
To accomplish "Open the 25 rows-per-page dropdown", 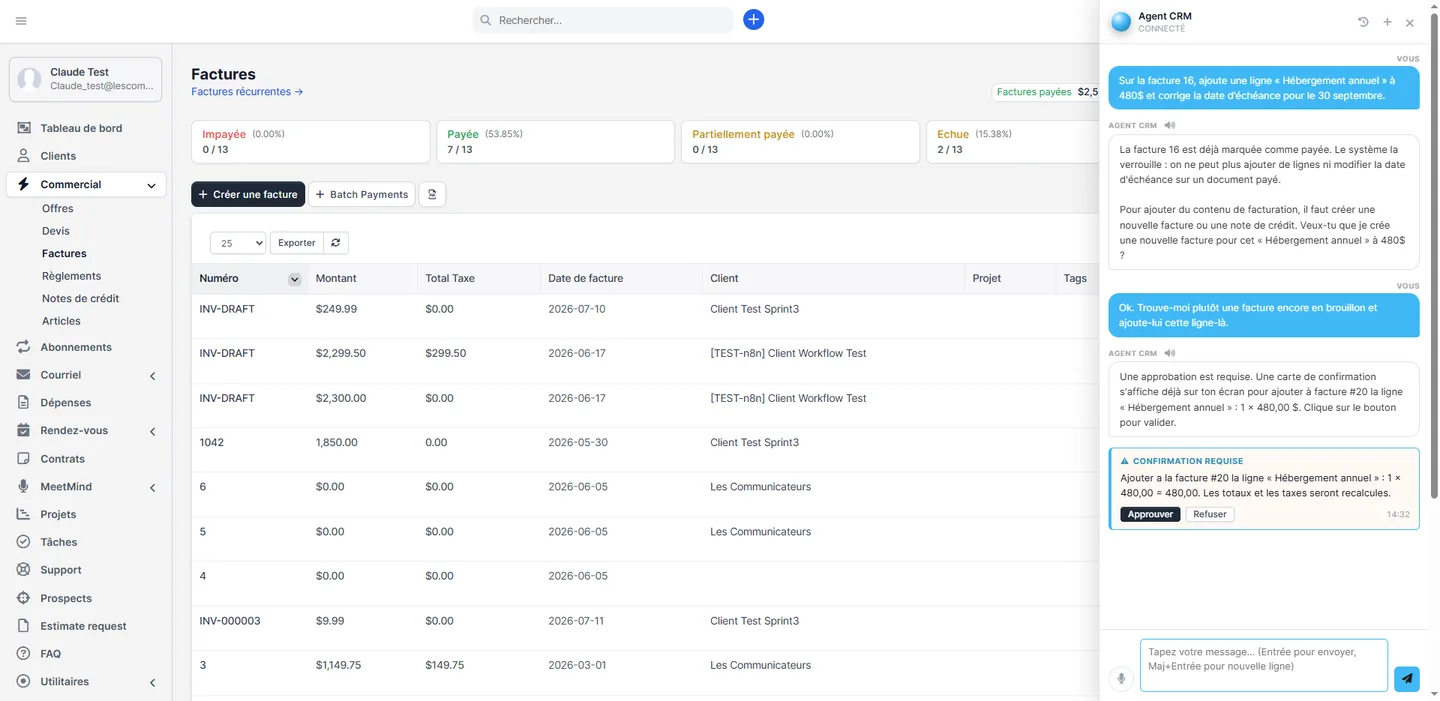I will pos(238,243).
